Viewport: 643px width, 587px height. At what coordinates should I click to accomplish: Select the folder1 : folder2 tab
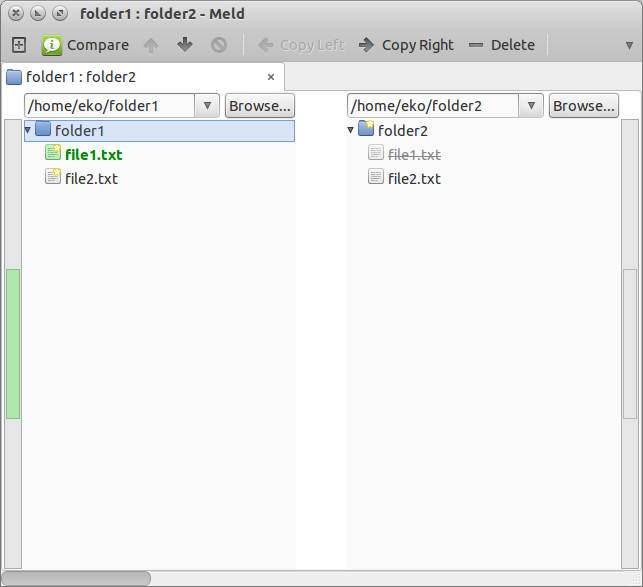(142, 77)
